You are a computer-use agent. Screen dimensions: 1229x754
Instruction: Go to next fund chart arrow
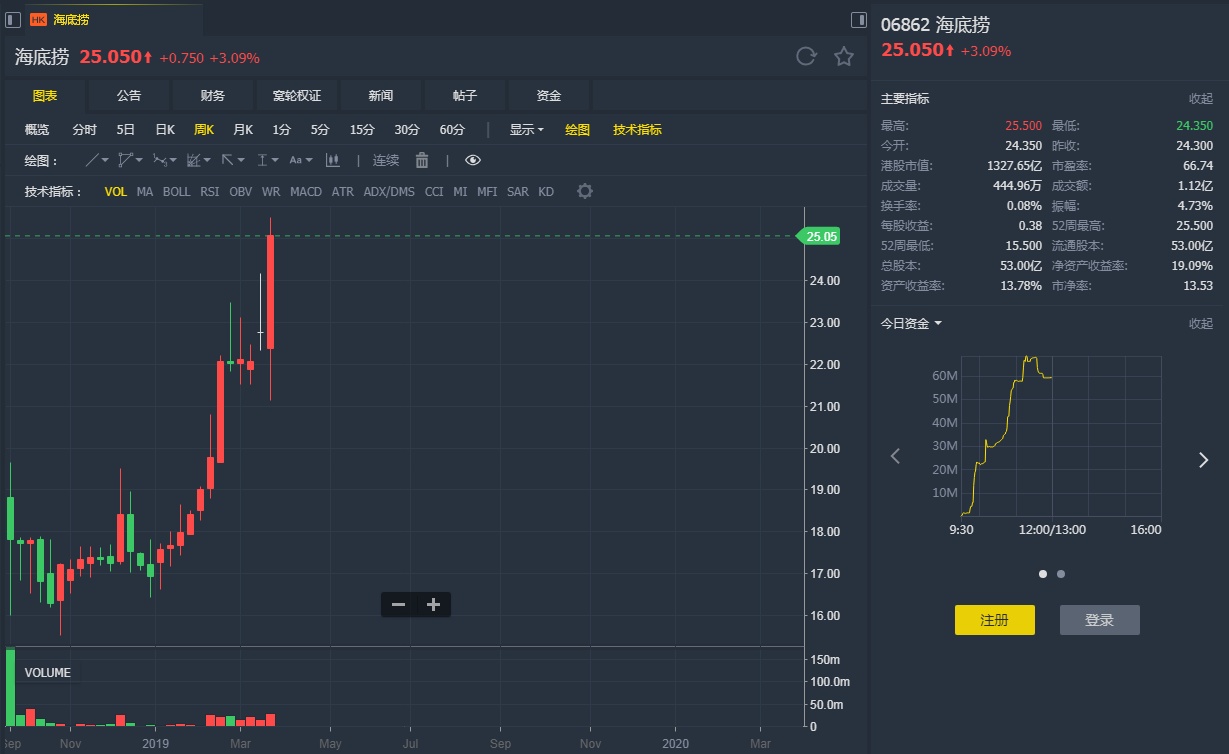pyautogui.click(x=1203, y=459)
